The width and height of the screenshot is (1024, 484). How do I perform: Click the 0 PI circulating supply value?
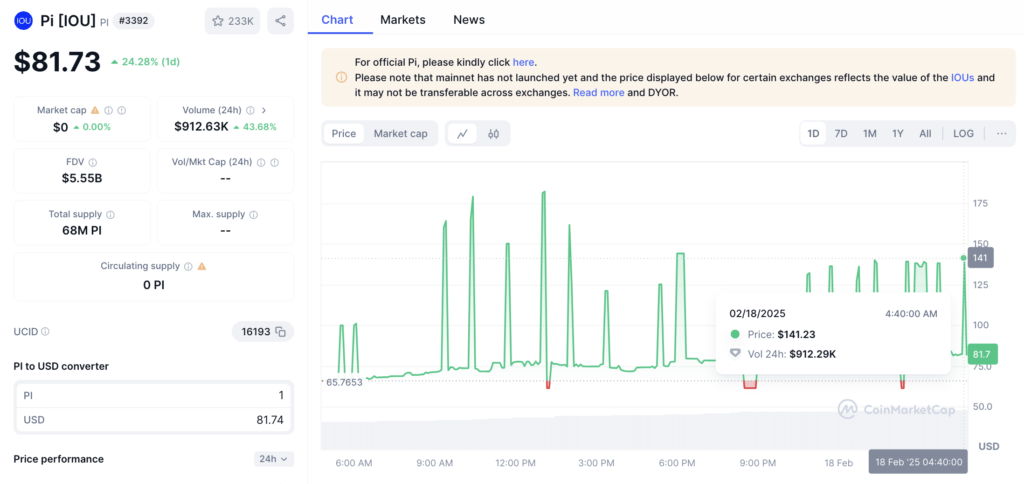[x=154, y=285]
